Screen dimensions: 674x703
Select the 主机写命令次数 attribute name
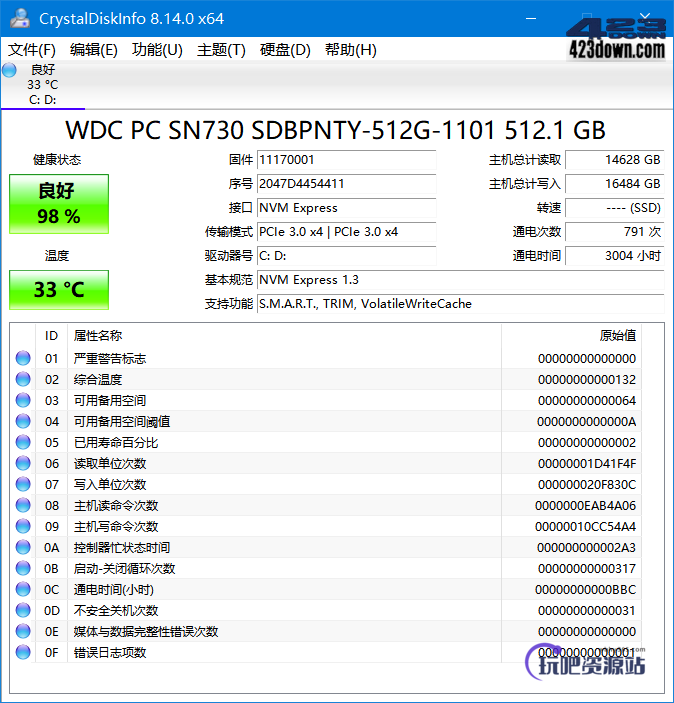pos(116,527)
